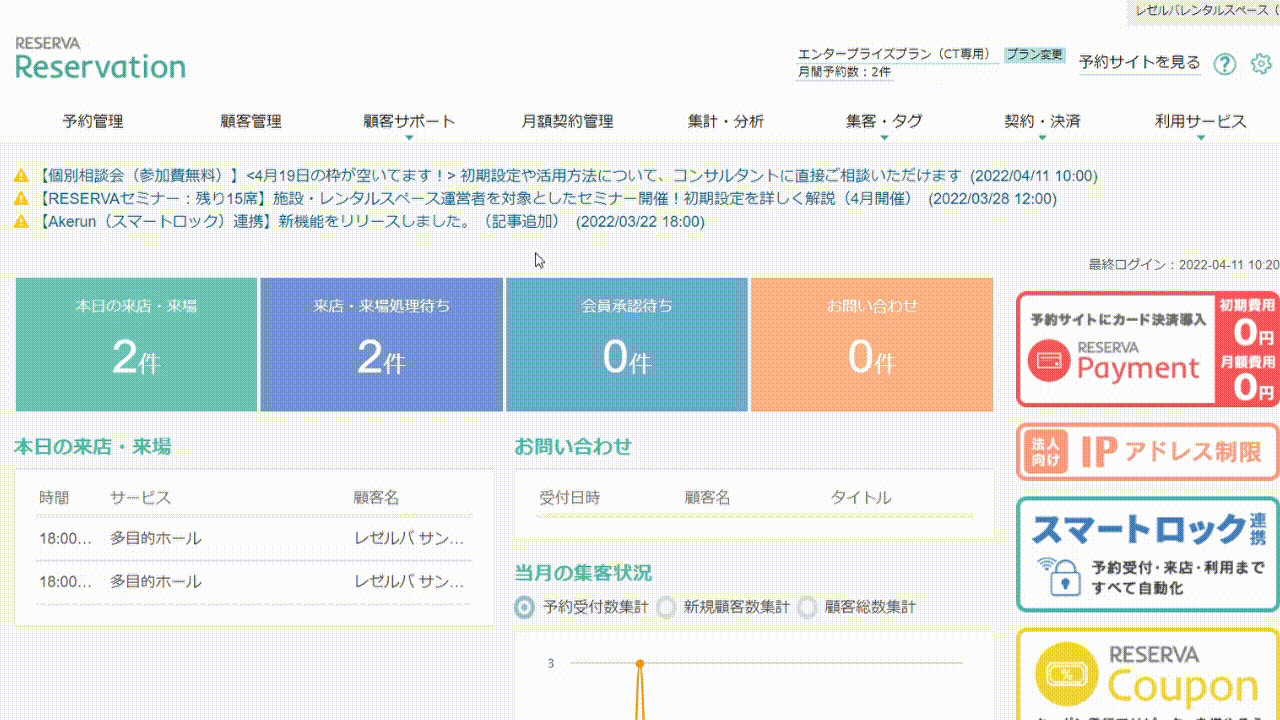Click サービス column header in visits table

coord(140,498)
